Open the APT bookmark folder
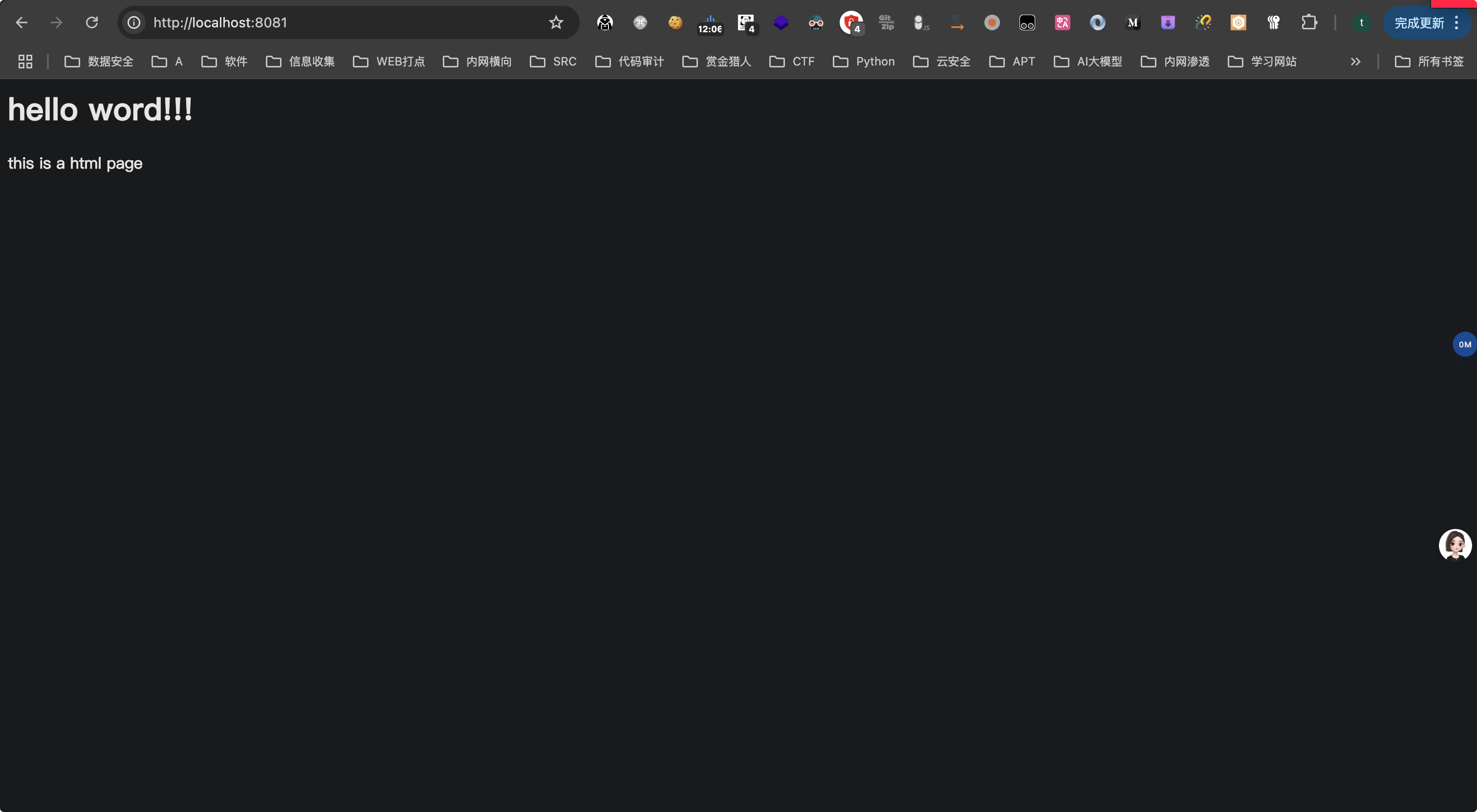1477x812 pixels. click(1012, 62)
